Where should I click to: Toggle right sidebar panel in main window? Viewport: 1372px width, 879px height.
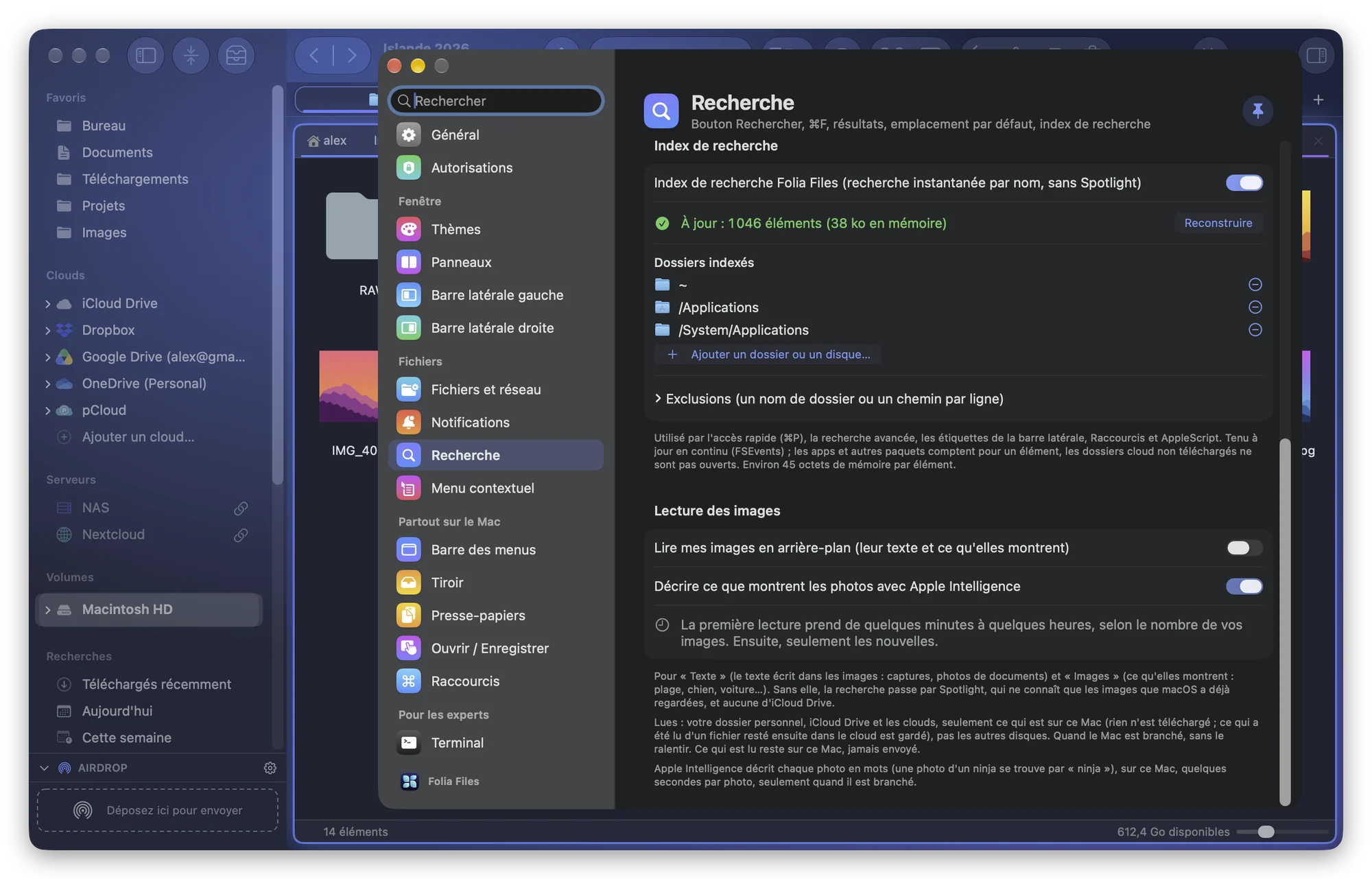coord(1316,56)
